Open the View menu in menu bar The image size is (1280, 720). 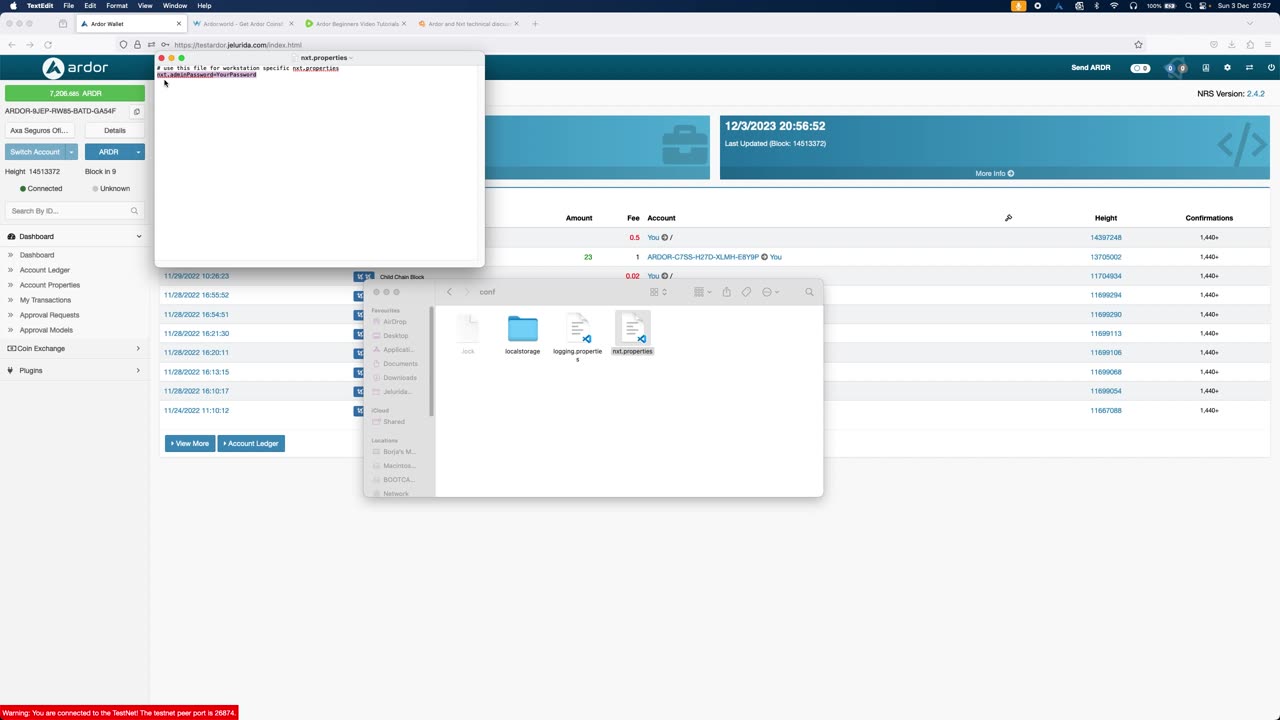pyautogui.click(x=145, y=6)
